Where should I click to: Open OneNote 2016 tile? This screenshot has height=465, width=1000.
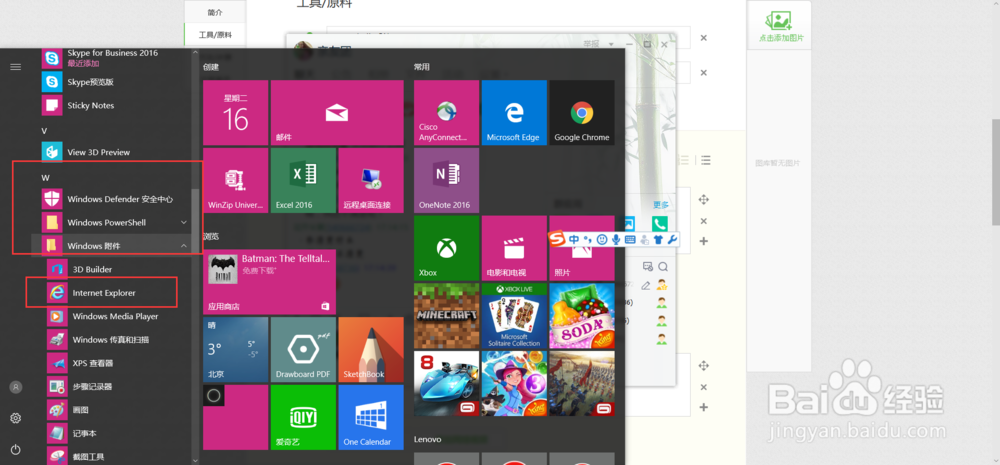point(446,181)
